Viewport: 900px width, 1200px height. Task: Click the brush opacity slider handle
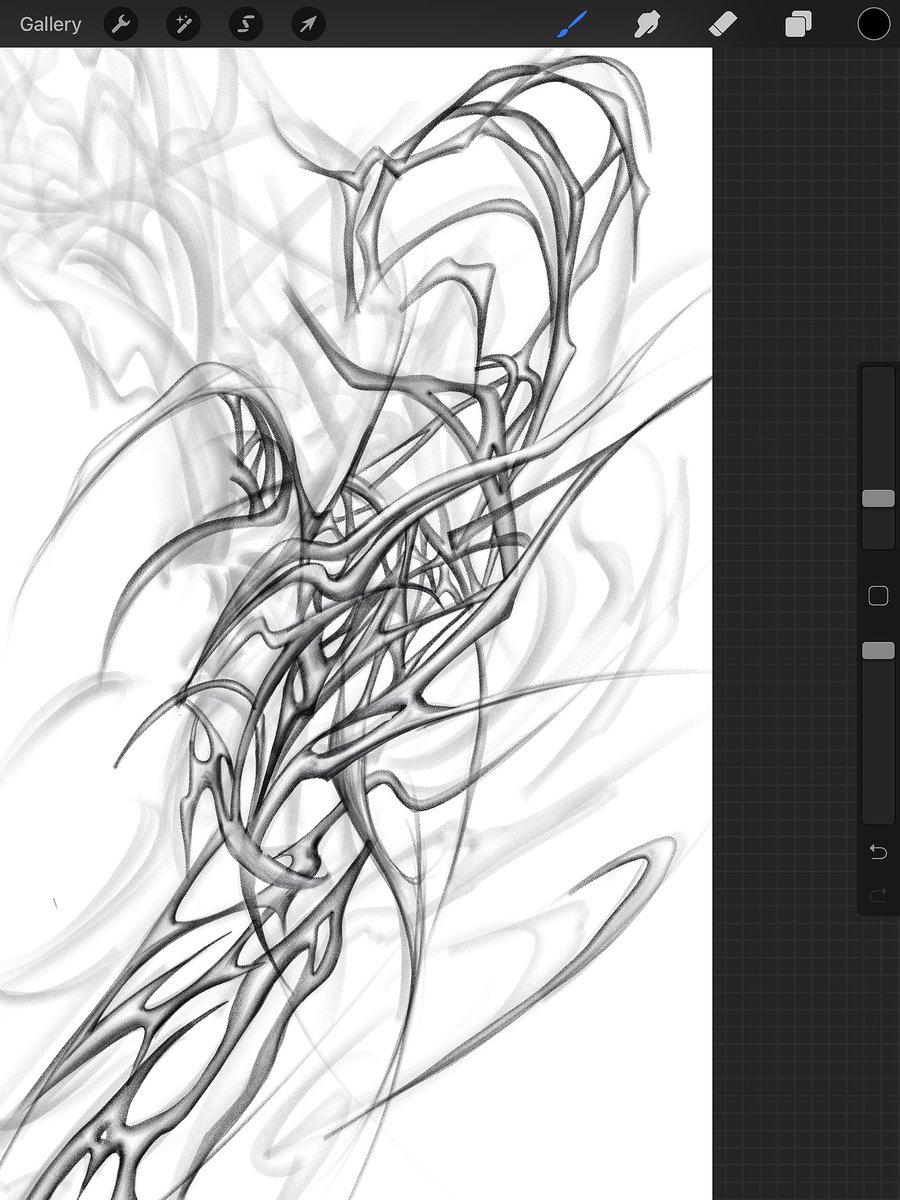point(878,651)
